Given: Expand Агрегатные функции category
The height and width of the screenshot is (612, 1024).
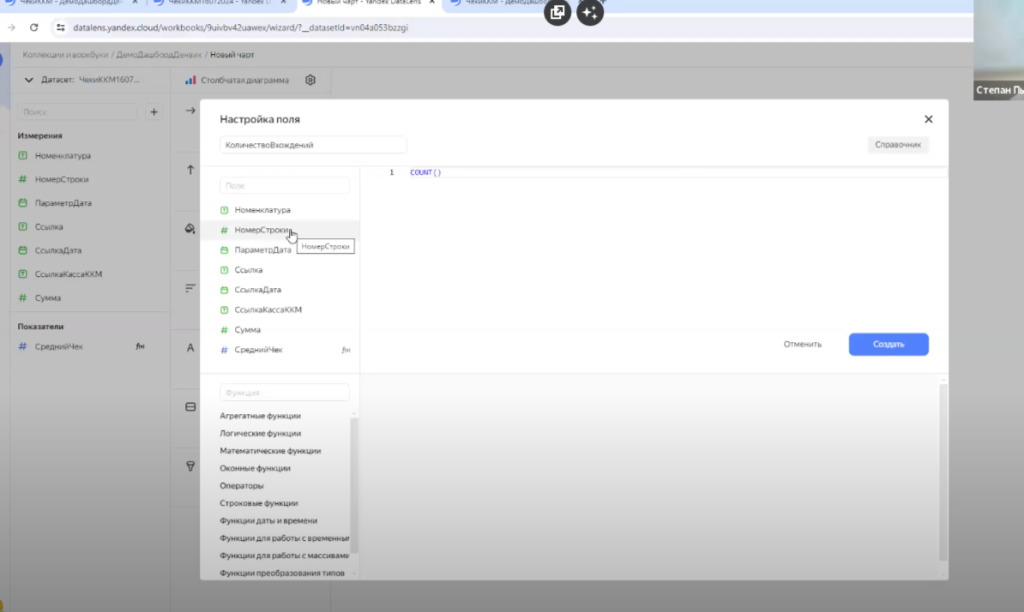Looking at the screenshot, I should (x=260, y=415).
